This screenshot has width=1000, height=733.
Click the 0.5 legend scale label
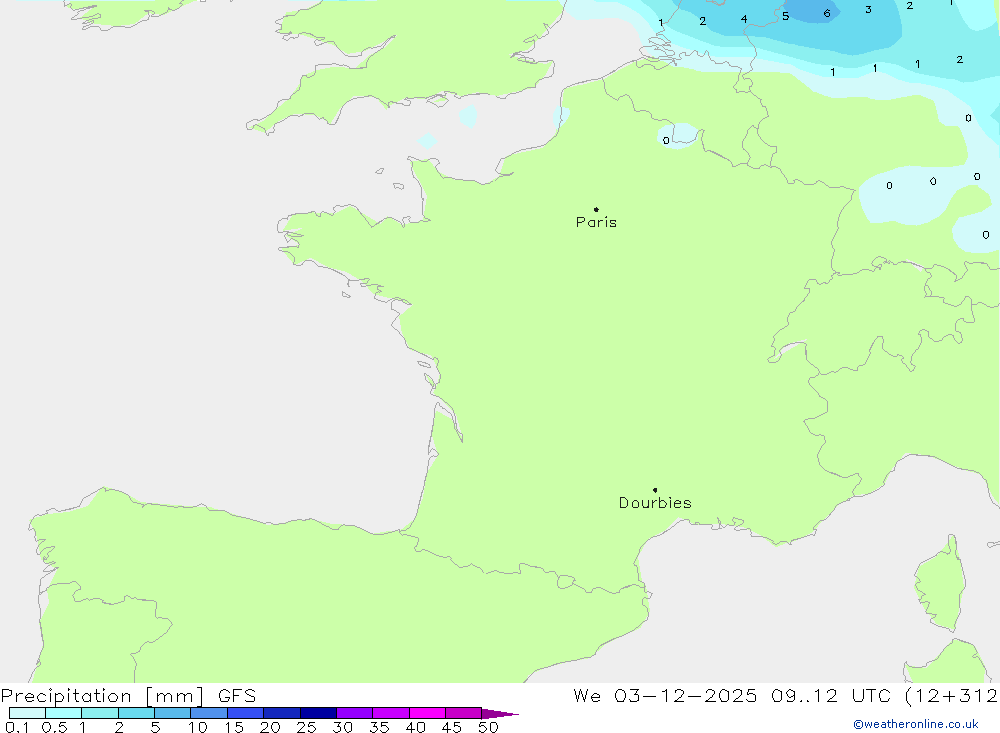[54, 727]
